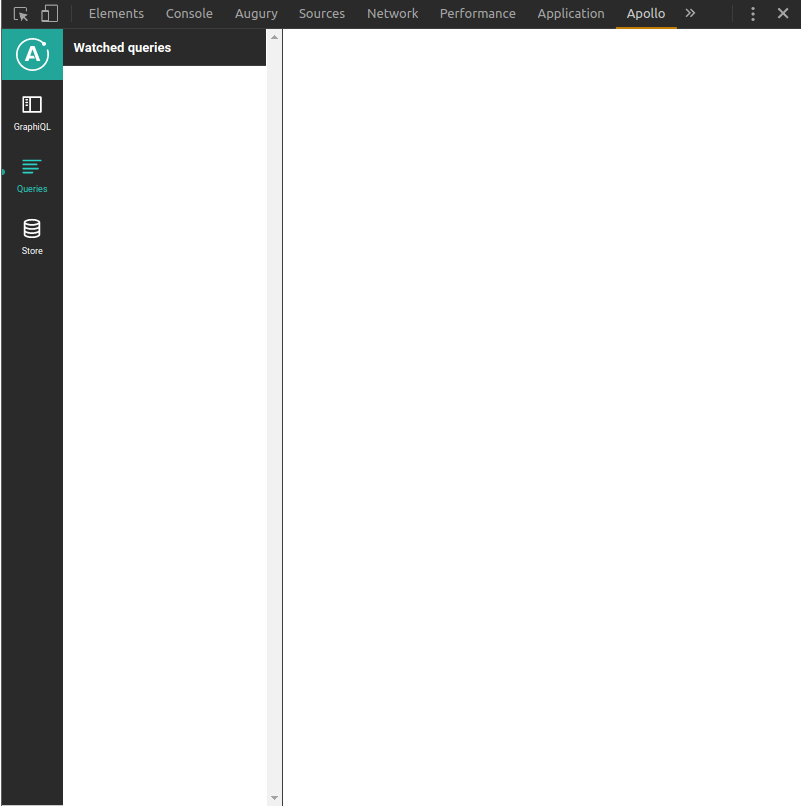801x806 pixels.
Task: Click the scrollbar down arrow
Action: coord(274,797)
